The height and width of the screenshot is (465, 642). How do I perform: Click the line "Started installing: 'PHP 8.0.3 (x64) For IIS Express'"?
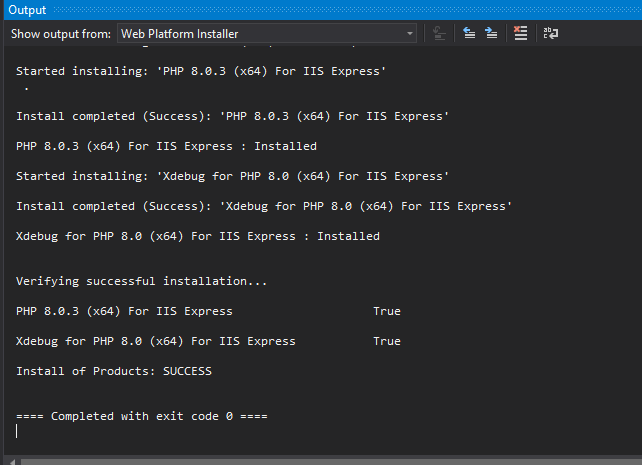201,71
